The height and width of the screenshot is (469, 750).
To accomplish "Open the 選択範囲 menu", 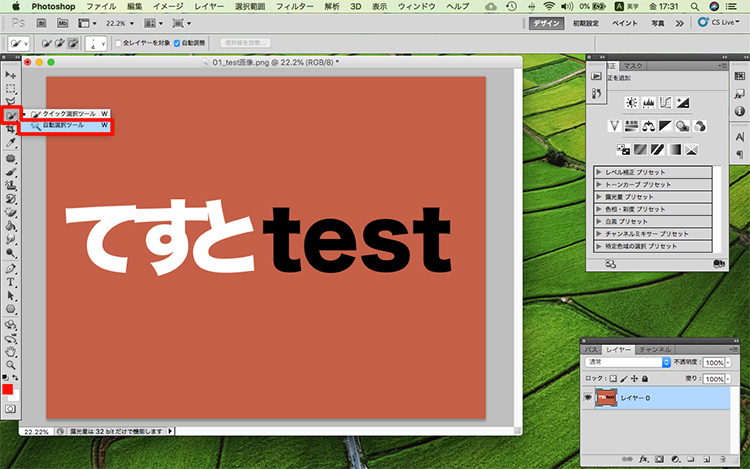I will (250, 6).
